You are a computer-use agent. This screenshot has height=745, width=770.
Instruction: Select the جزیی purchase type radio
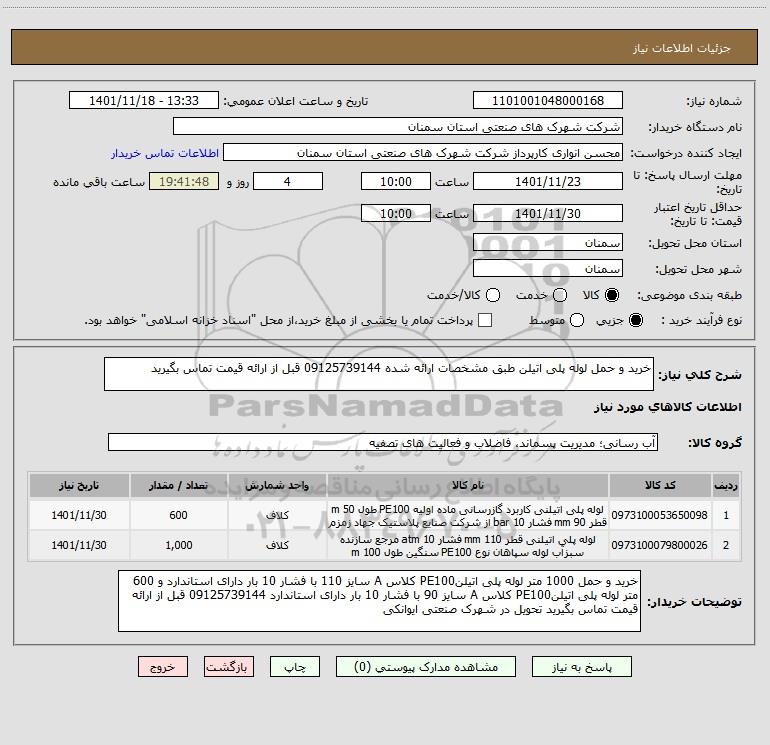pos(635,320)
